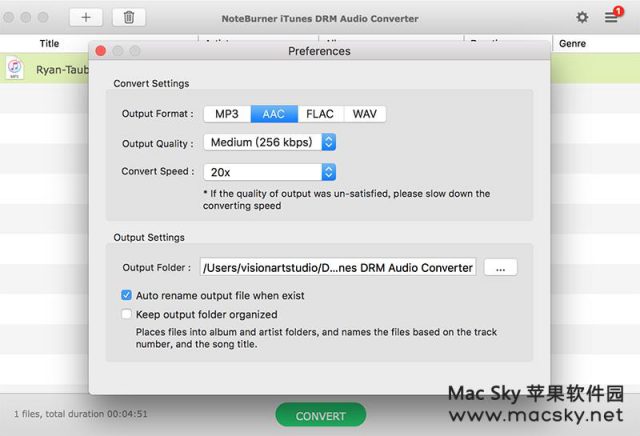Viewport: 640px width, 436px height.
Task: Click the music file icon of Ryan-Taub row
Action: pyautogui.click(x=15, y=68)
